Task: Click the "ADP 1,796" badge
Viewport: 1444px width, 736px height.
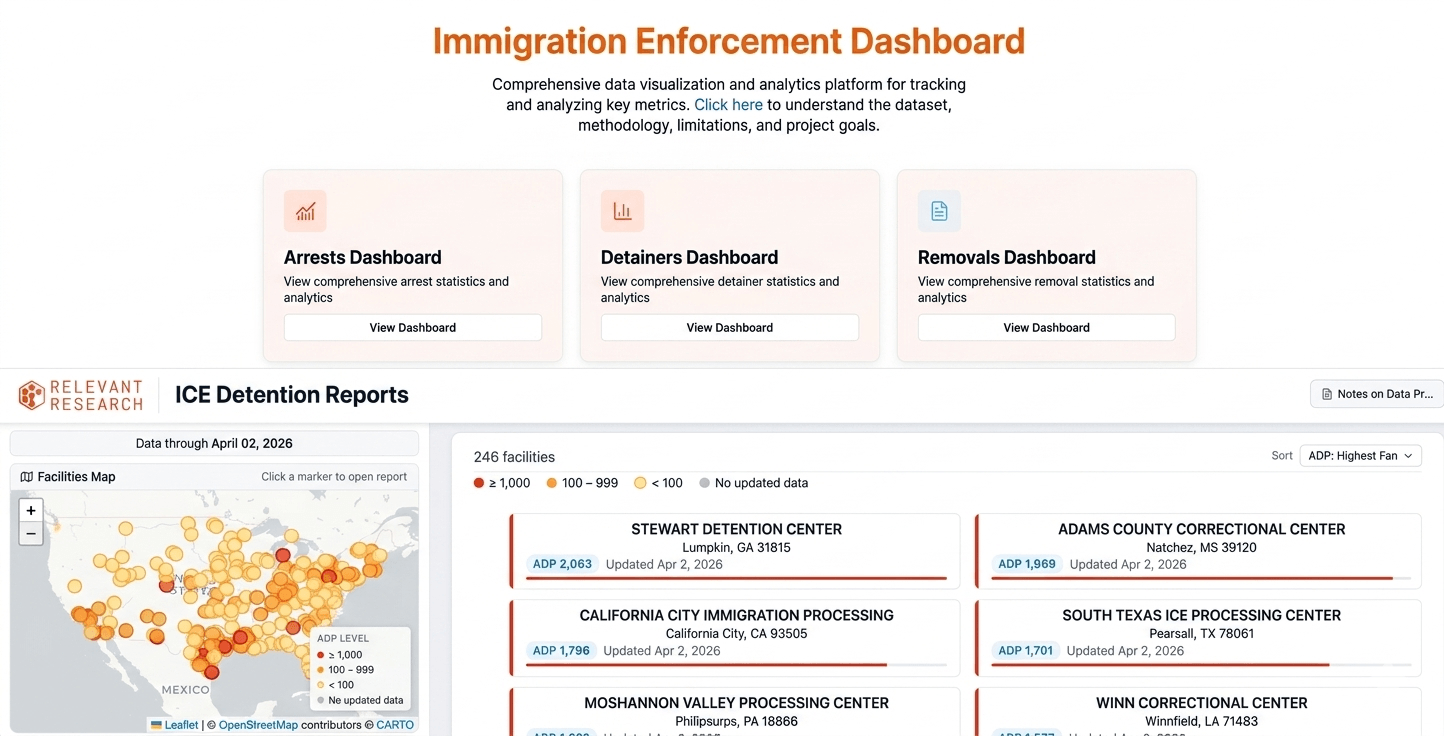Action: (561, 650)
